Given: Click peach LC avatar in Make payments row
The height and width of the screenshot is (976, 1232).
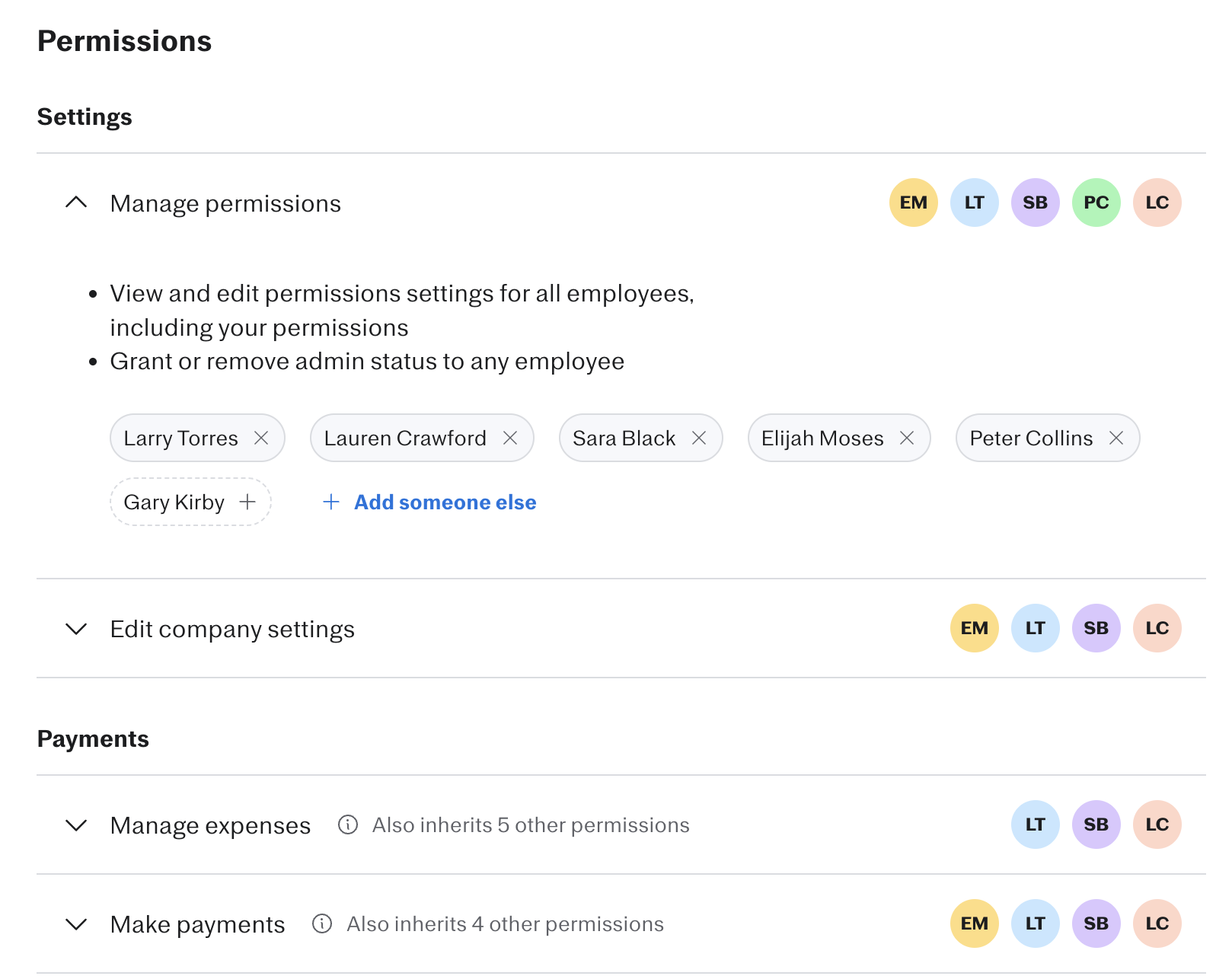Looking at the screenshot, I should pos(1157,923).
